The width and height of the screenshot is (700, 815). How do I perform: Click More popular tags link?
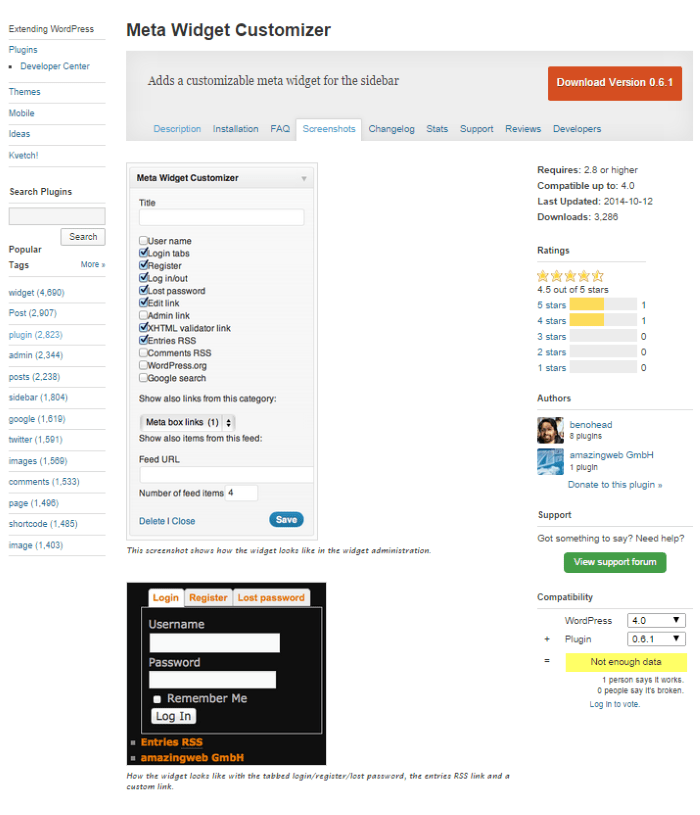pyautogui.click(x=93, y=265)
